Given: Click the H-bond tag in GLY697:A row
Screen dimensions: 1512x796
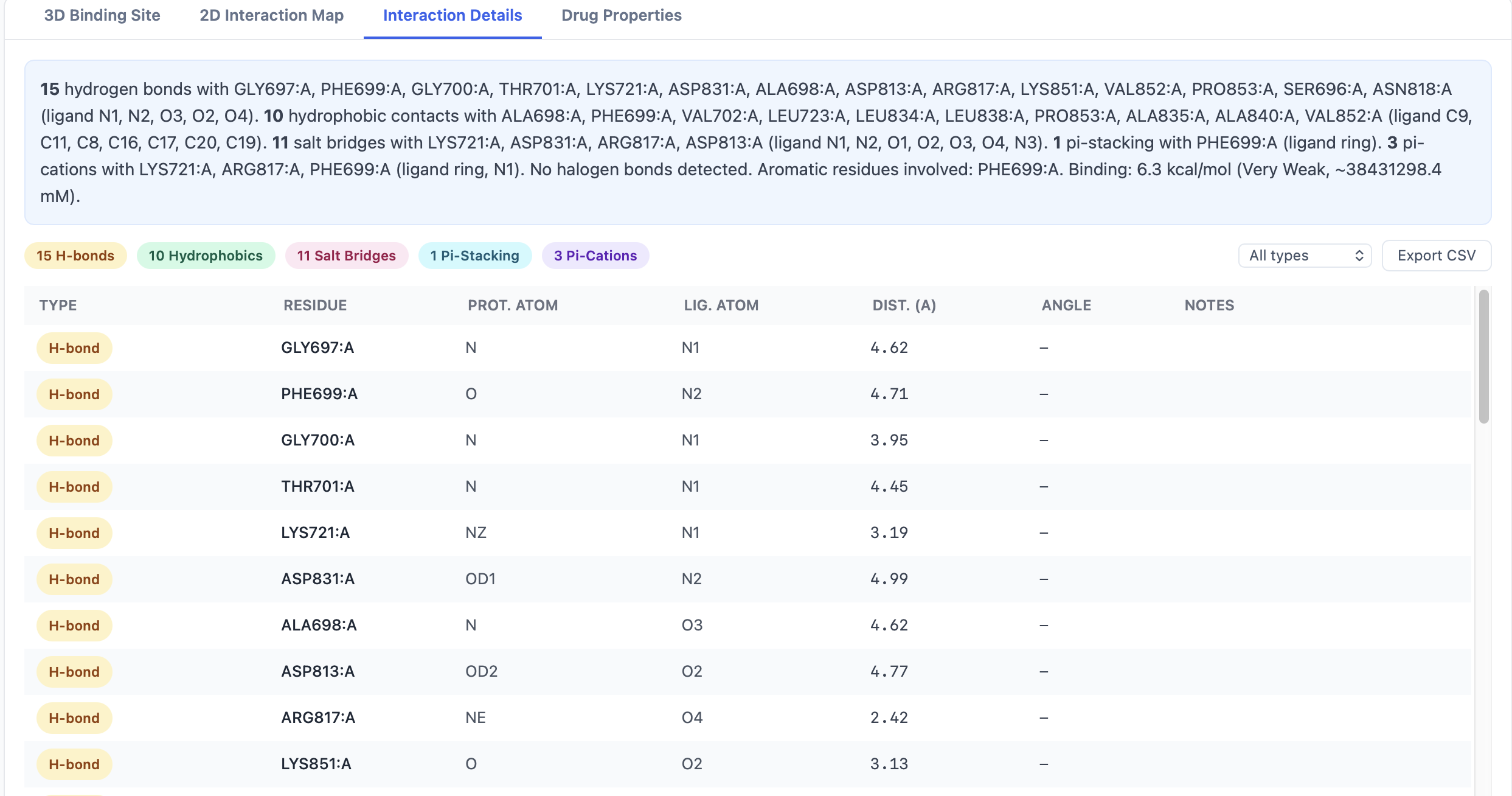Looking at the screenshot, I should click(x=74, y=348).
